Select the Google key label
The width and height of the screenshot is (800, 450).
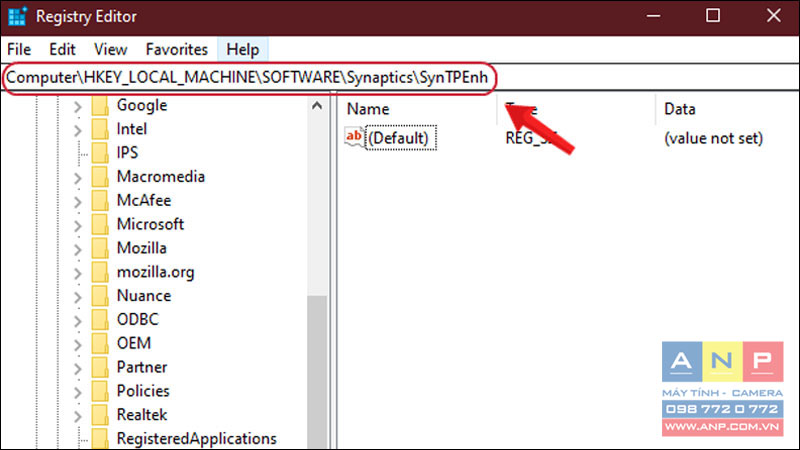142,105
